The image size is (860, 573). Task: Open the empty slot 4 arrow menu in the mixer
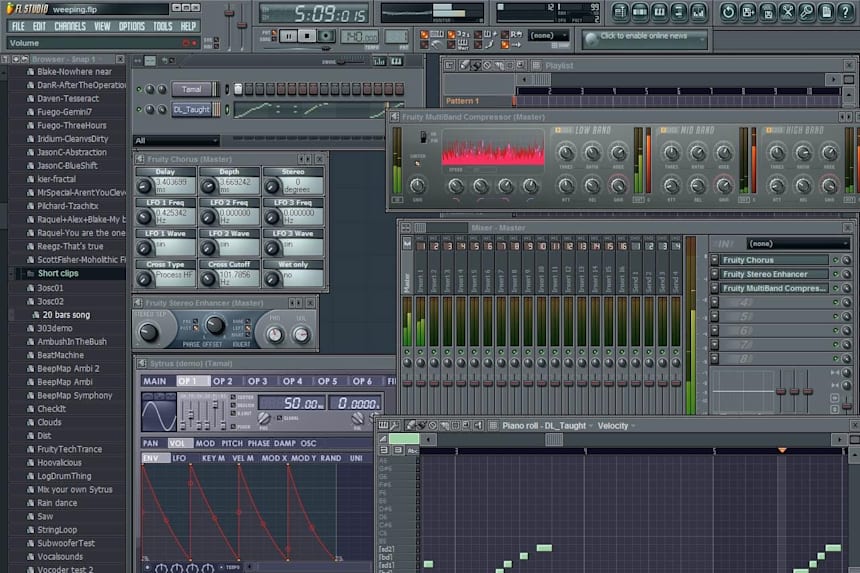714,302
